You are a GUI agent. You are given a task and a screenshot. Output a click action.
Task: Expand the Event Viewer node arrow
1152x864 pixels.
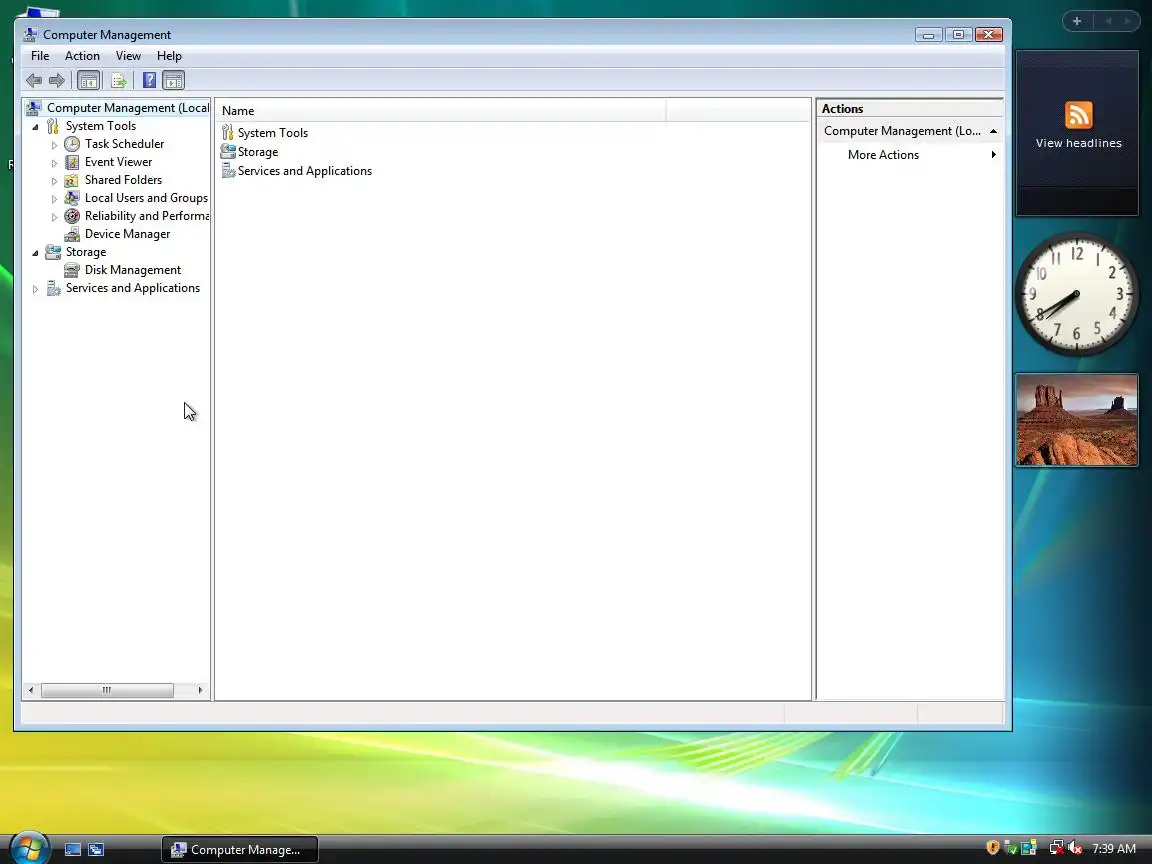click(54, 162)
